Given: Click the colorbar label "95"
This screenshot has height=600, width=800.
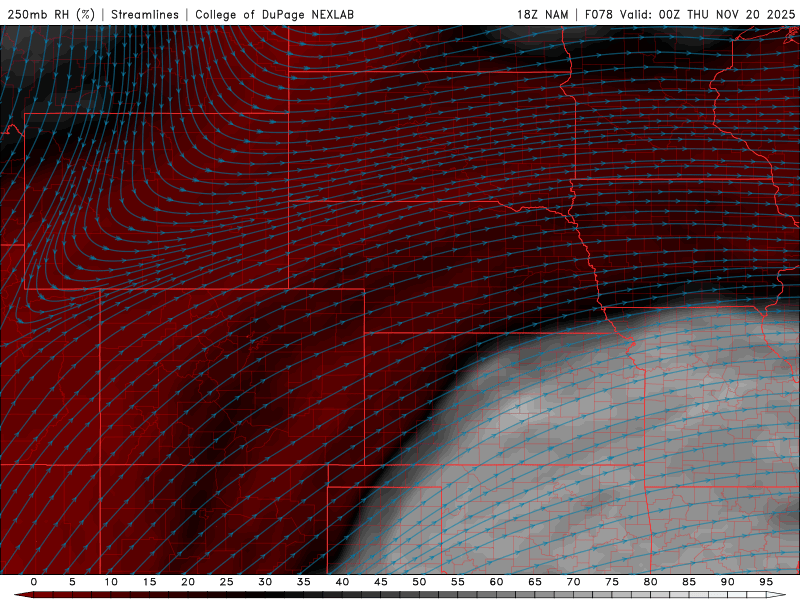Looking at the screenshot, I should (766, 582).
